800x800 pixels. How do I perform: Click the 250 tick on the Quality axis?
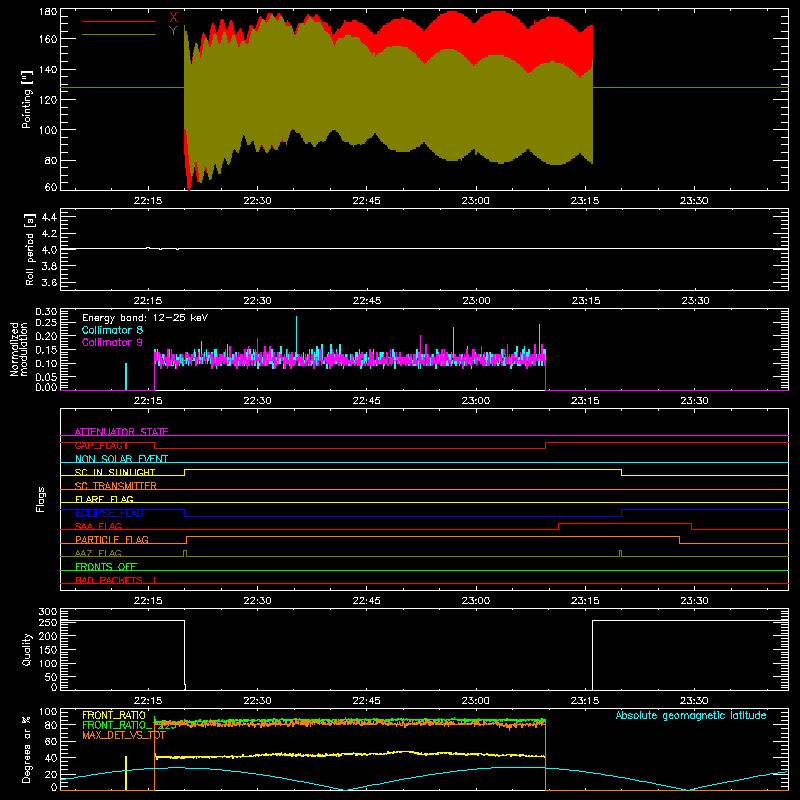point(48,622)
